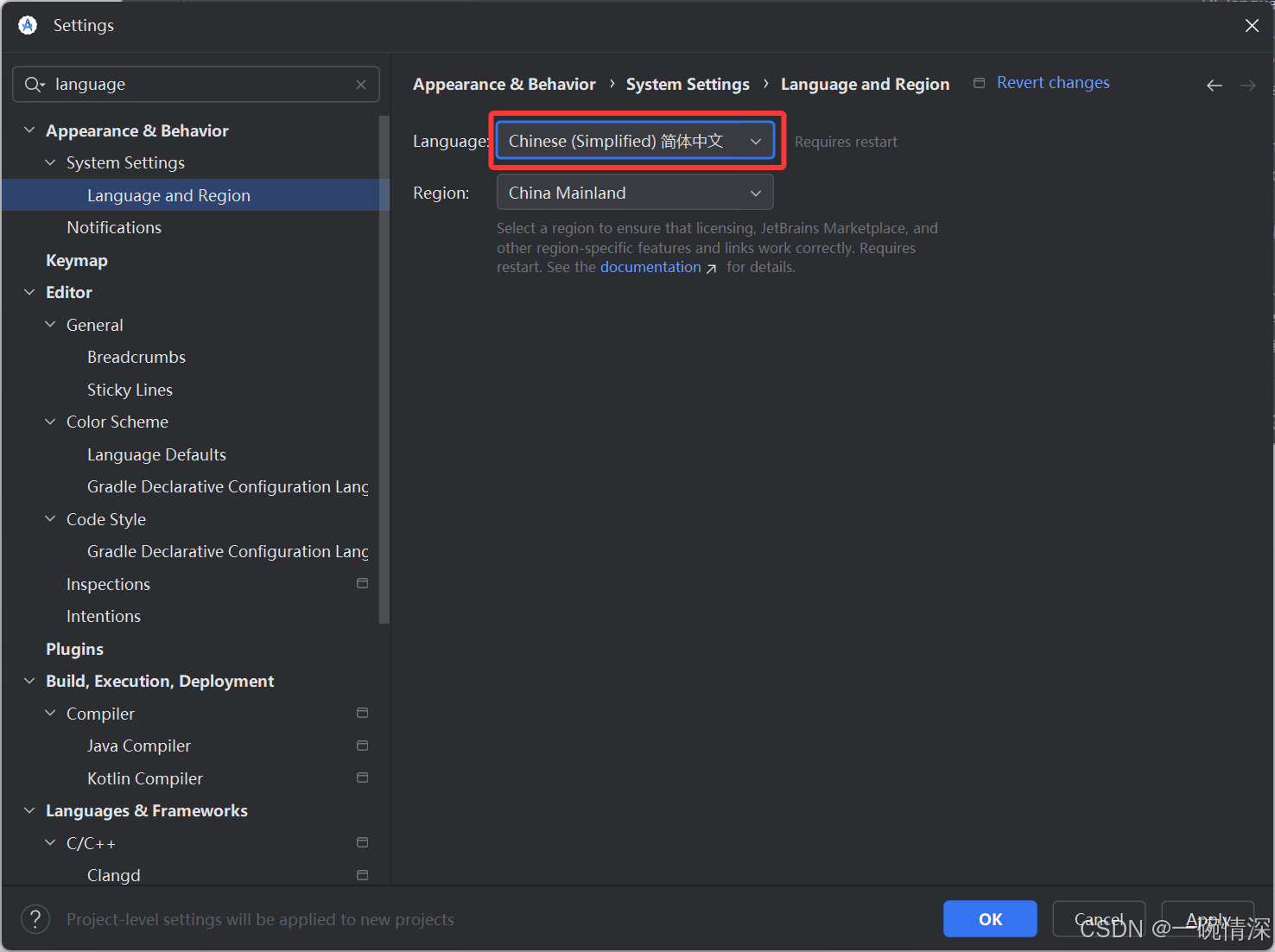Screen dimensions: 1275x952
Task: Collapse the Appearance & Behavior section
Action: tap(29, 130)
